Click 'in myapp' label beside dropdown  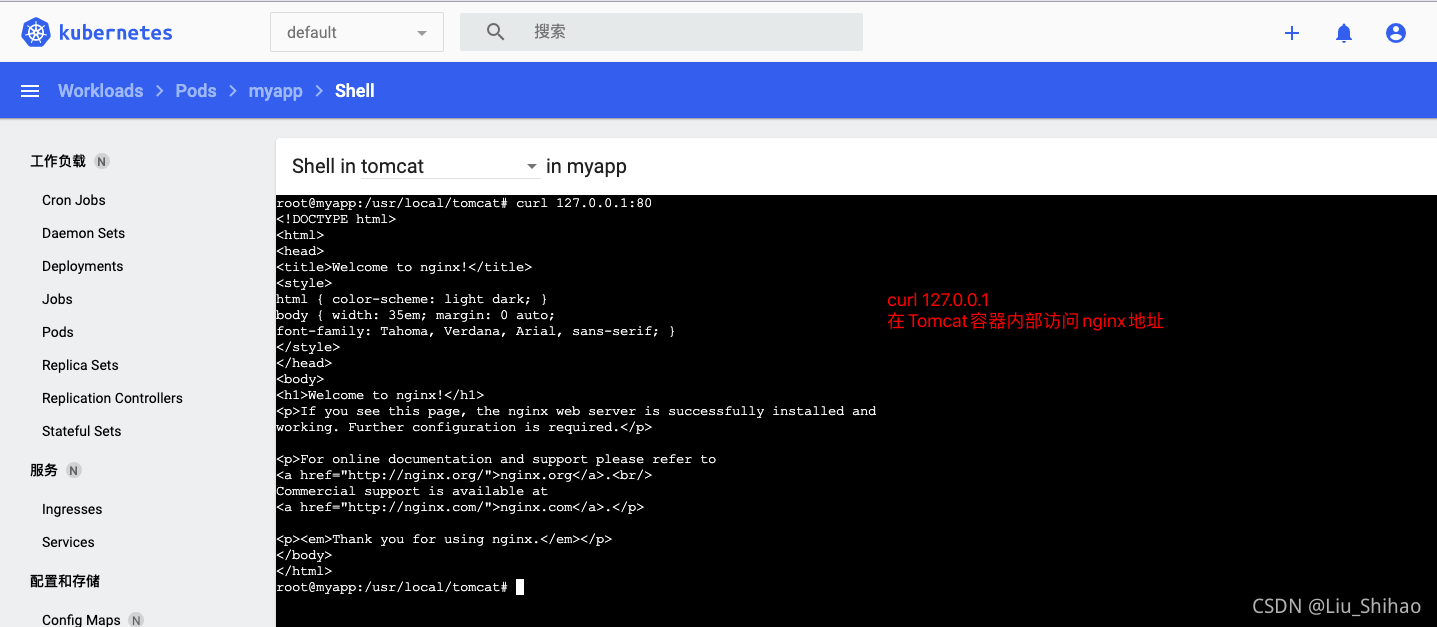(x=587, y=166)
